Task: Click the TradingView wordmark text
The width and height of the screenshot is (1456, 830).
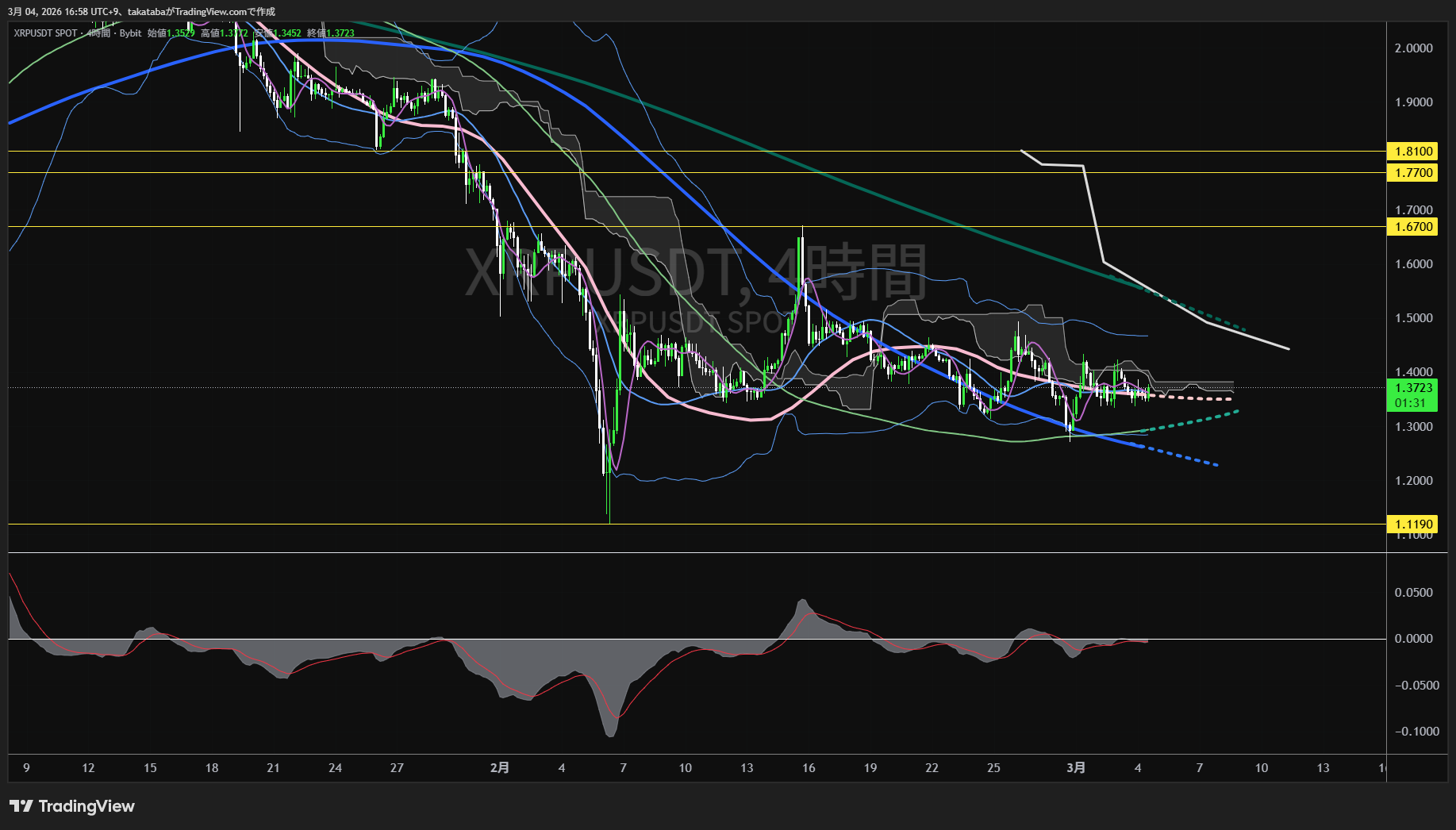Action: tap(86, 806)
